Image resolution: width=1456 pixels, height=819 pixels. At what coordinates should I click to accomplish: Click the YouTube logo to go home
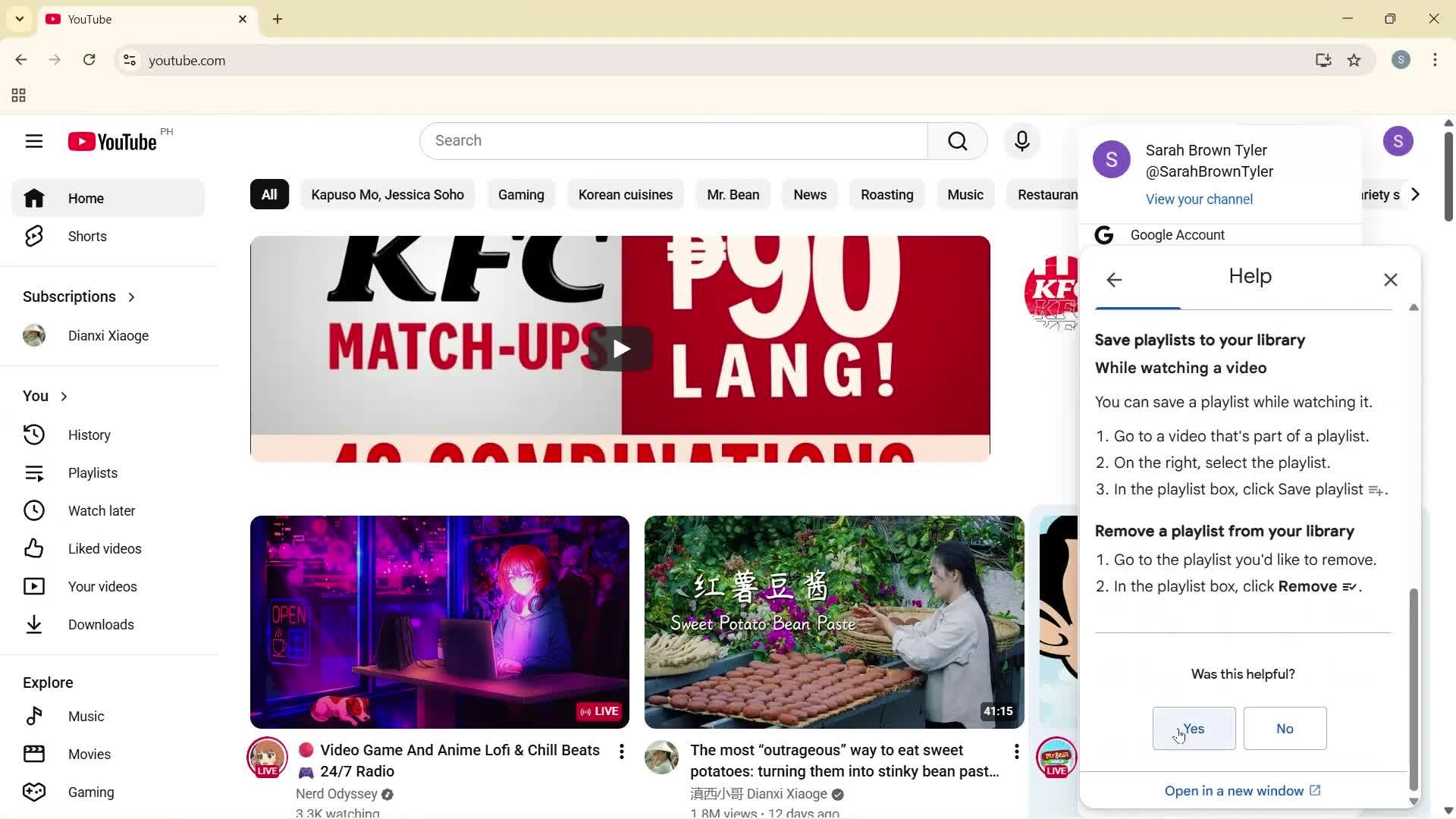[x=111, y=141]
